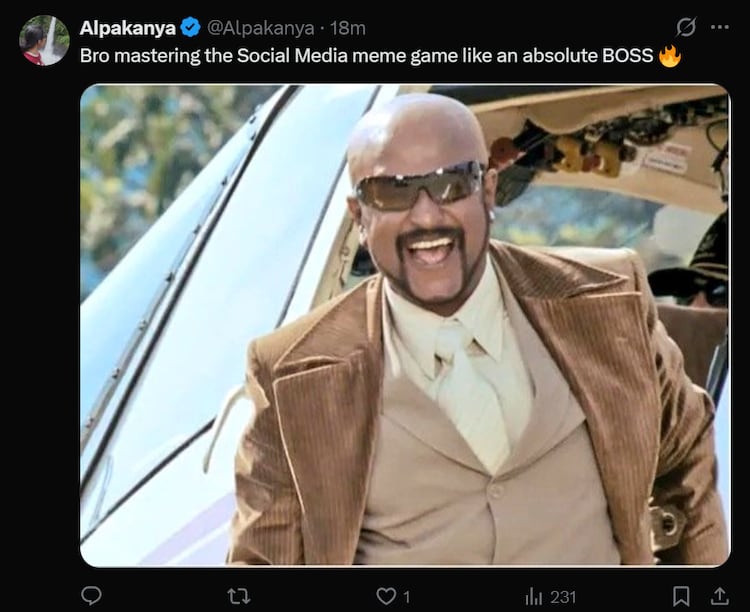This screenshot has width=750, height=612.
Task: Open Alpakanya's profile picture avatar
Action: (44, 40)
